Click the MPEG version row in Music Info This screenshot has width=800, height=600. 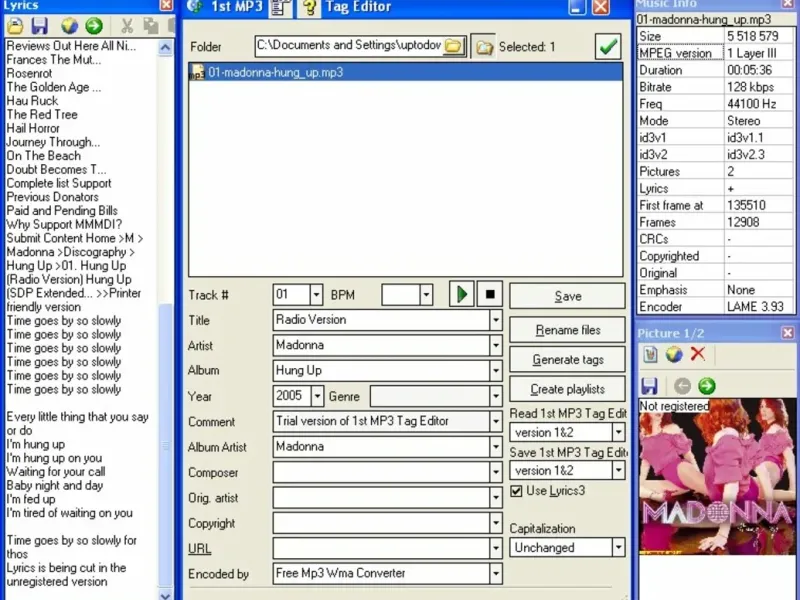pyautogui.click(x=716, y=53)
